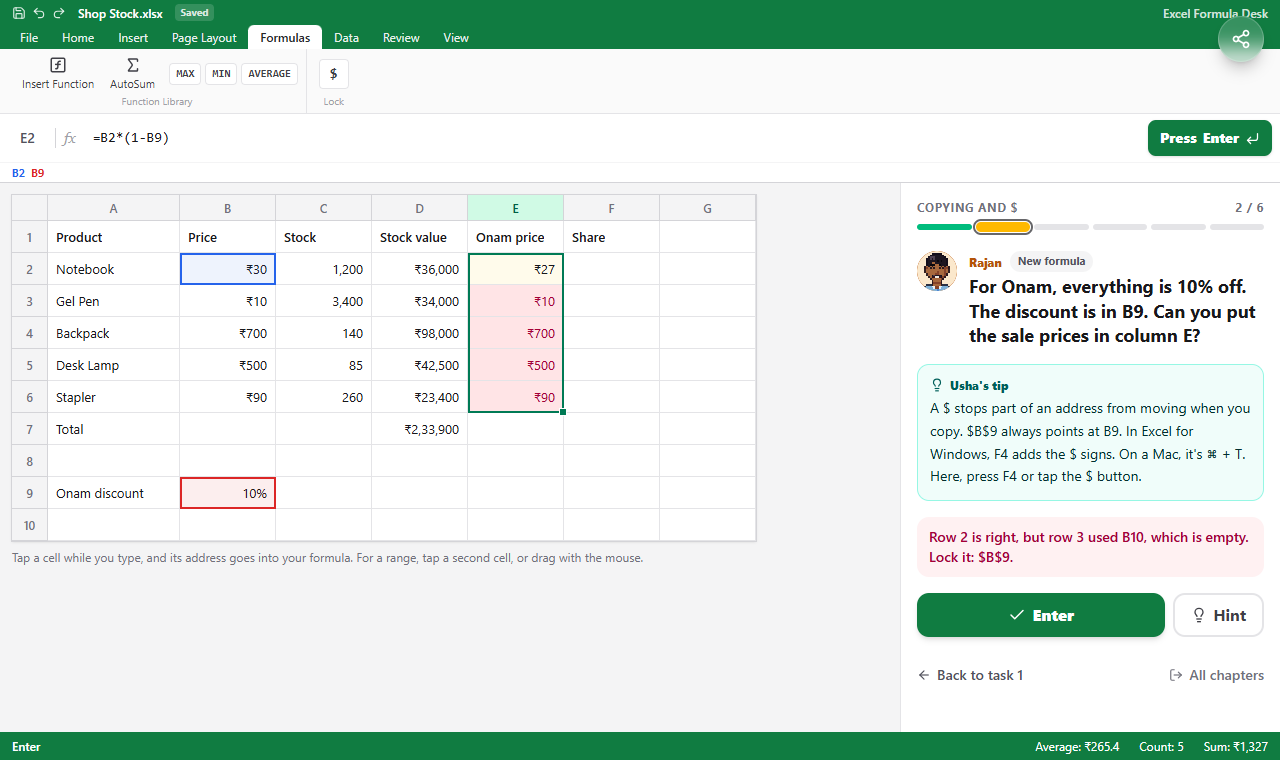The width and height of the screenshot is (1280, 760).
Task: Click the fx icon in formula bar
Action: click(69, 138)
